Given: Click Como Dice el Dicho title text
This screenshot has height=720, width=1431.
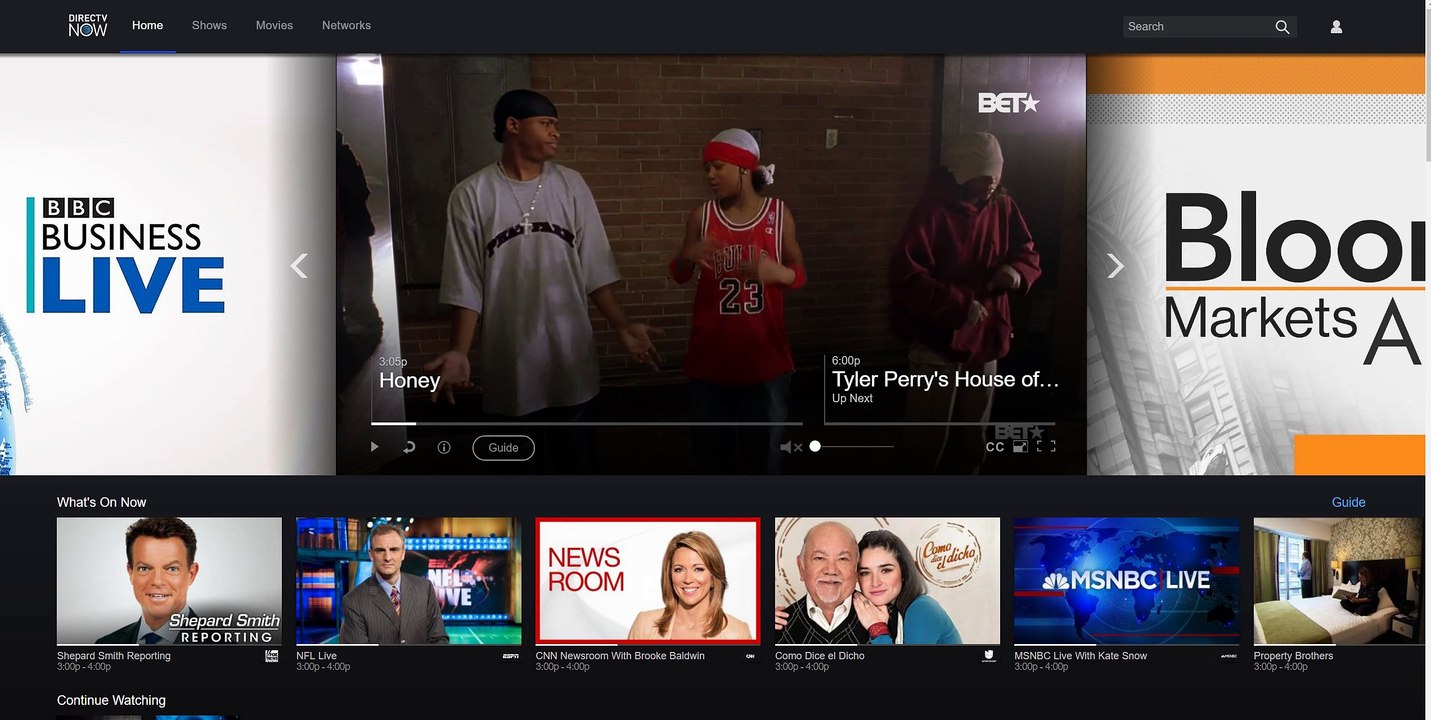Looking at the screenshot, I should pyautogui.click(x=820, y=656).
